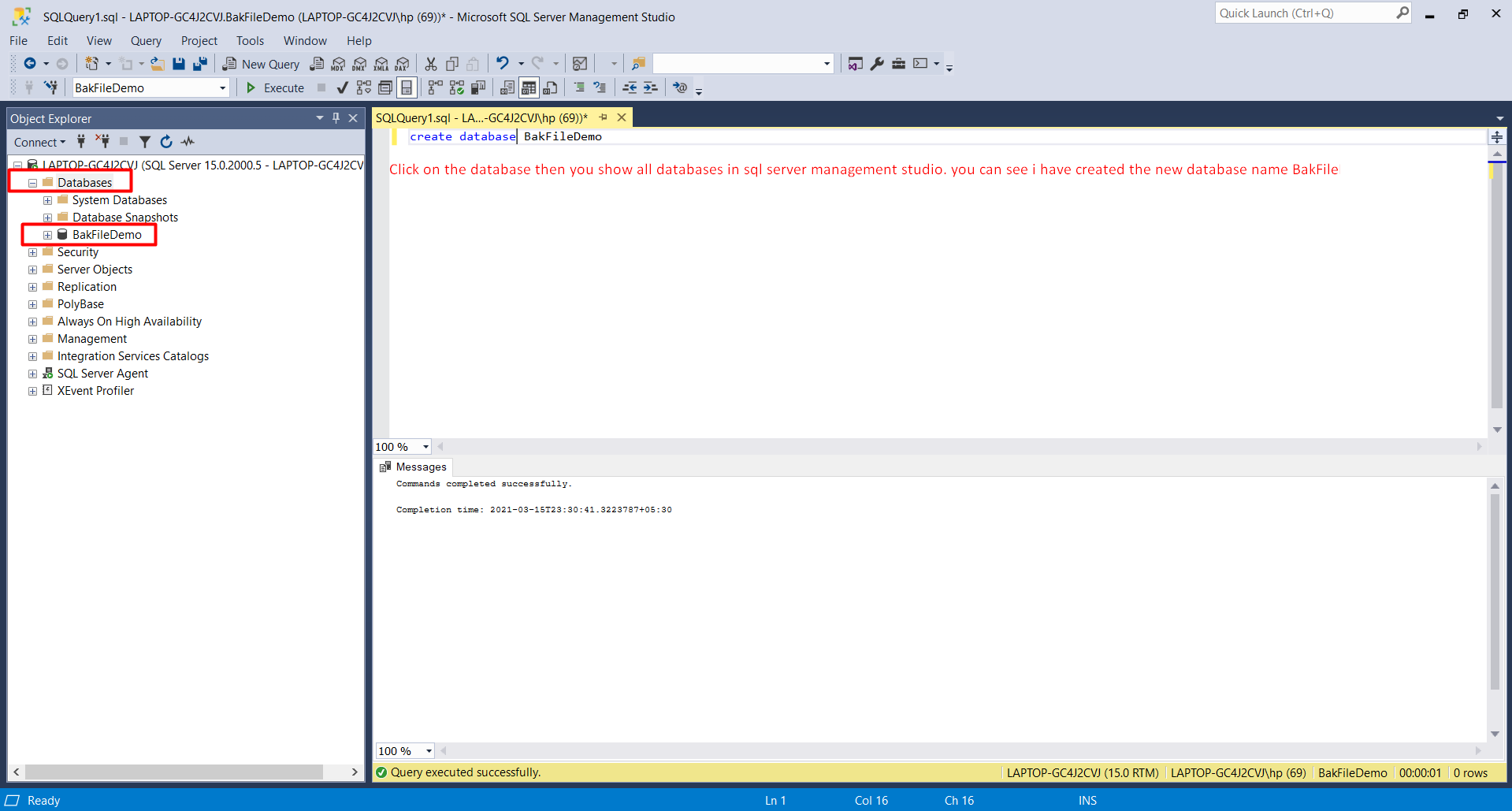1512x811 pixels.
Task: Toggle IntelliSense Enabled button
Action: click(x=407, y=87)
